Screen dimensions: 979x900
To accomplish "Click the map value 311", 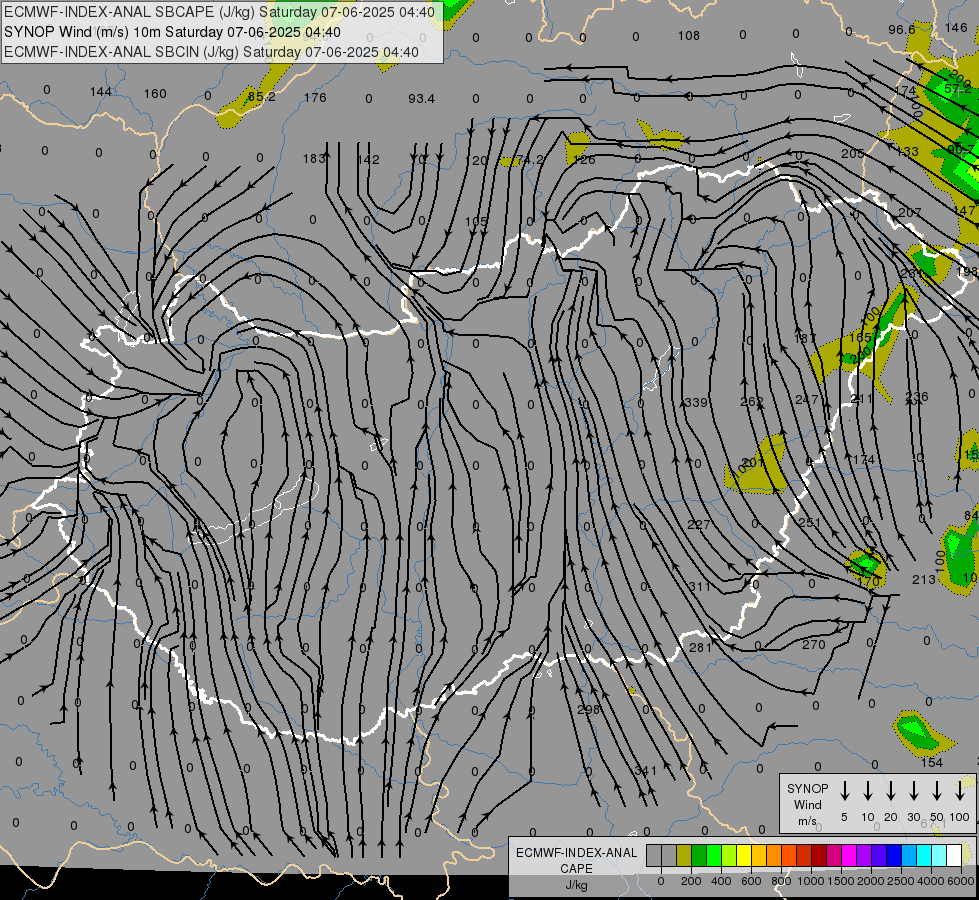I will pos(700,586).
